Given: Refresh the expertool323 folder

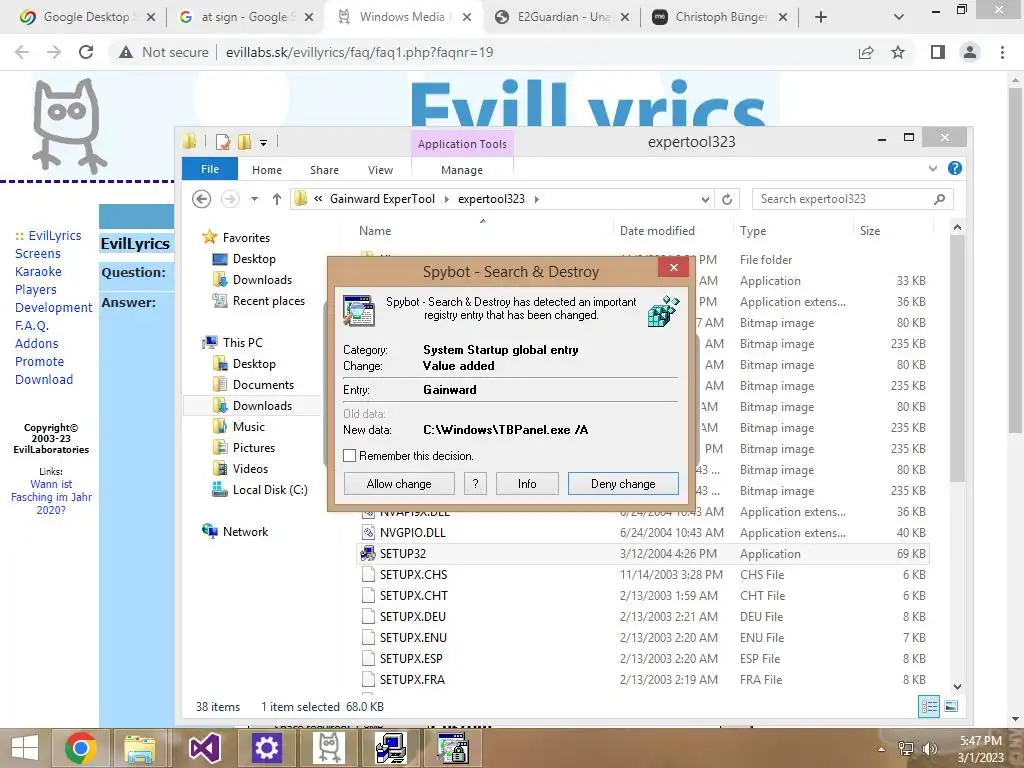Looking at the screenshot, I should click(727, 199).
